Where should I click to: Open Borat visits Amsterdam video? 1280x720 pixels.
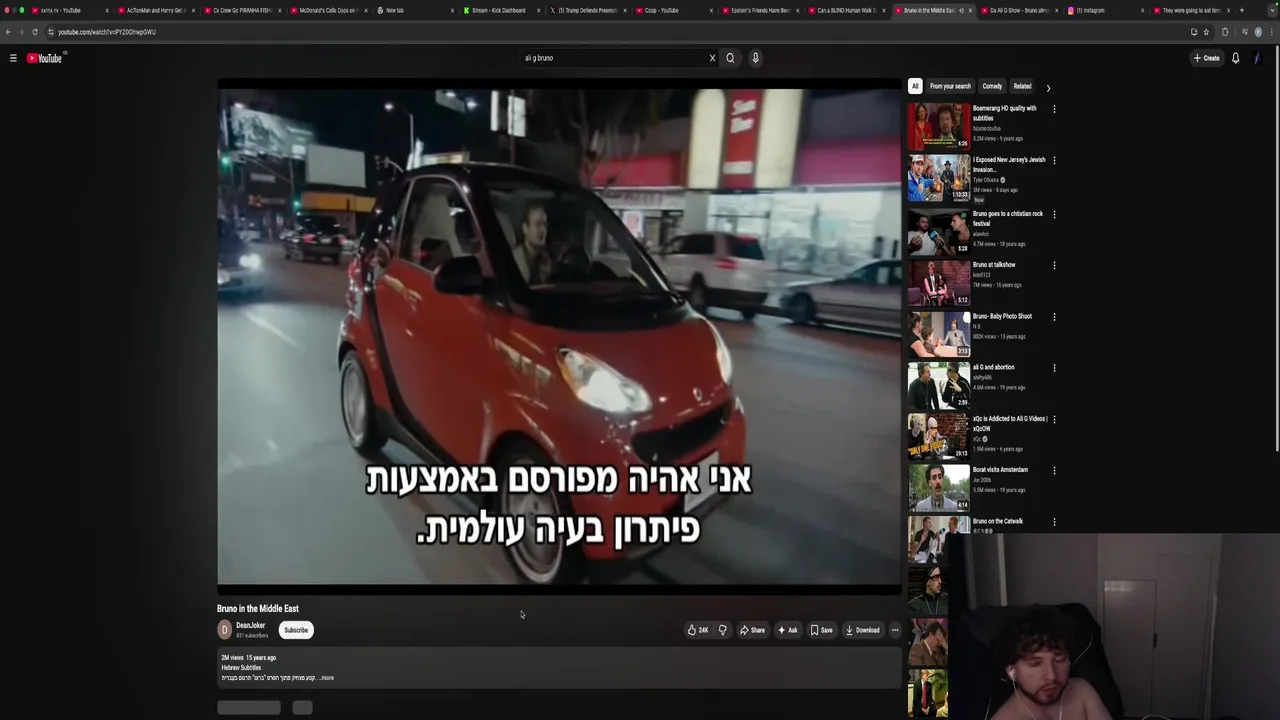1000,469
